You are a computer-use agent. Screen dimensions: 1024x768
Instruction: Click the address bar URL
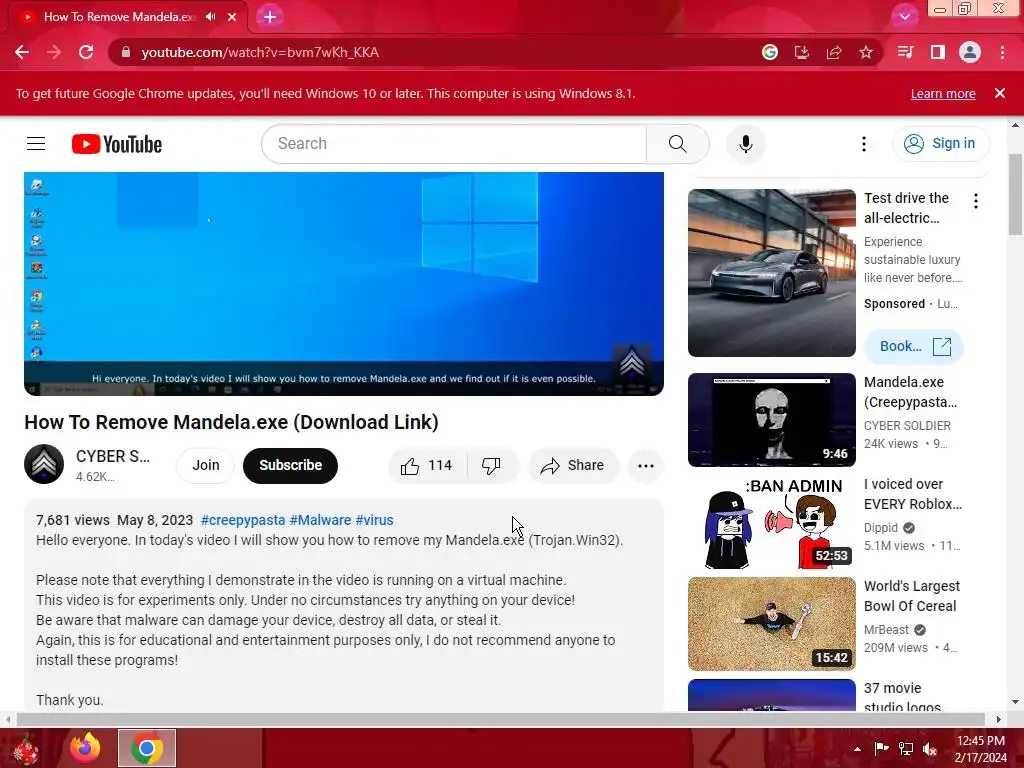coord(260,52)
